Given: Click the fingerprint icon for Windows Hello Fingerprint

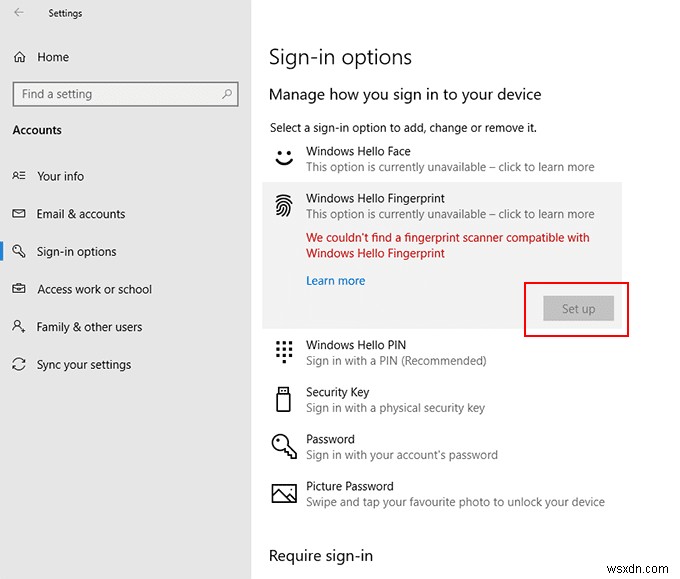Looking at the screenshot, I should pos(284,205).
